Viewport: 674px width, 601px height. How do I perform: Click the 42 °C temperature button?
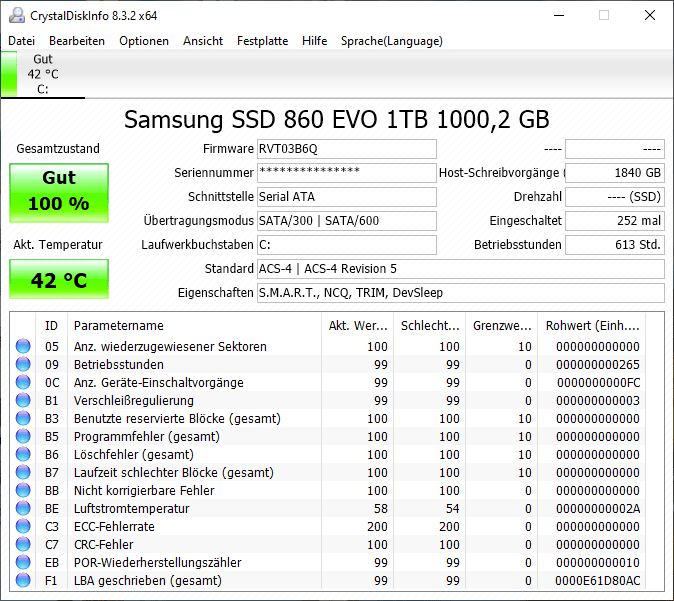pyautogui.click(x=59, y=279)
